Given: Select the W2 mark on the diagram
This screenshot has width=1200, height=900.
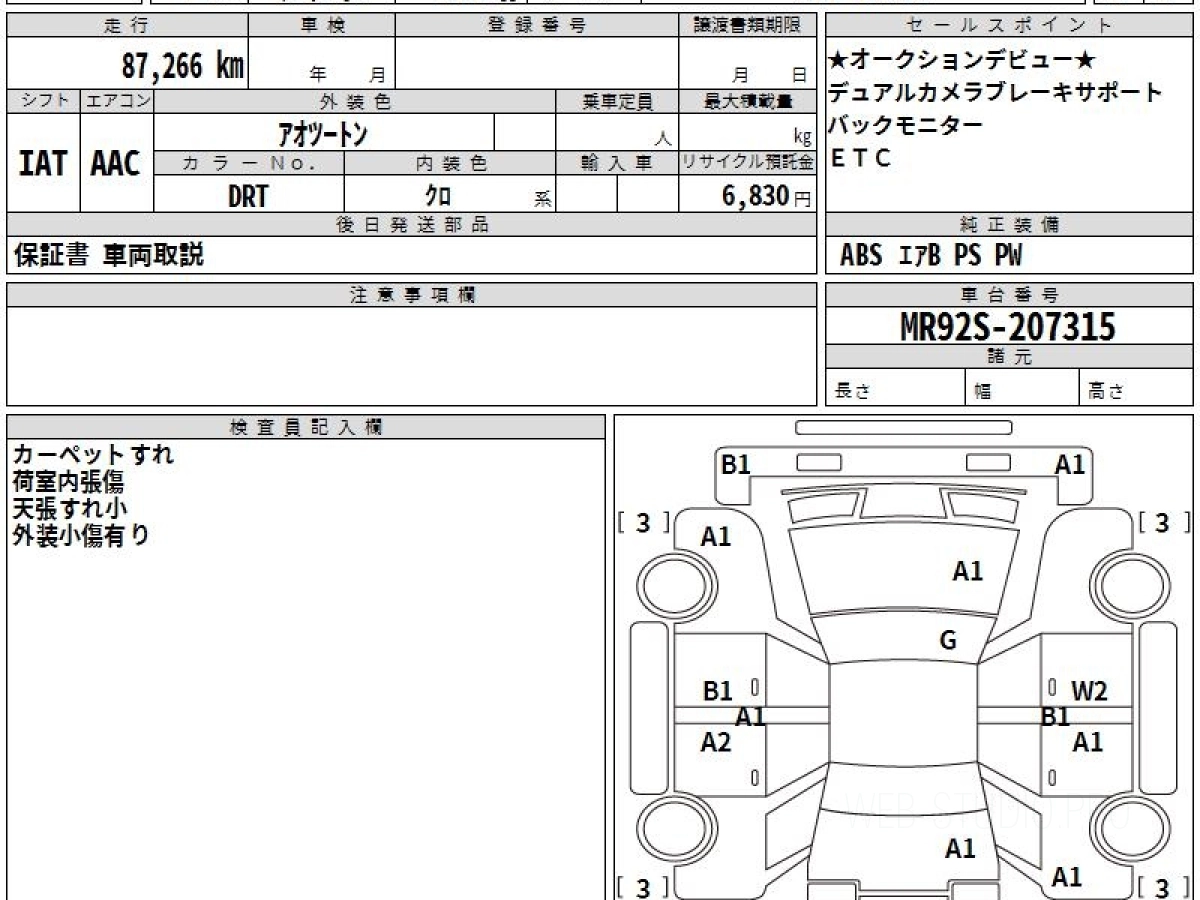Looking at the screenshot, I should point(1089,690).
